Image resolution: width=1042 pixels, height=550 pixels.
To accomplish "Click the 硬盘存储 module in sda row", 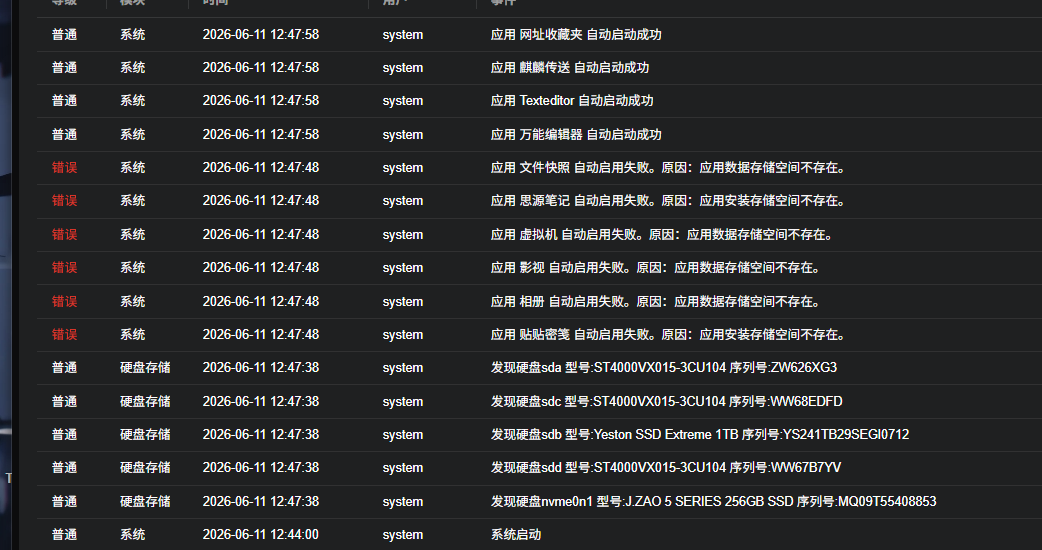I will (145, 367).
